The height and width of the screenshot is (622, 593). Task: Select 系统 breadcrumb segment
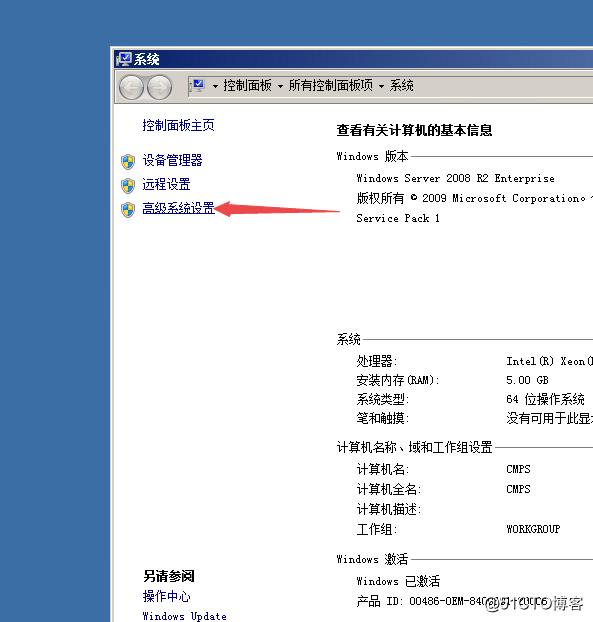tap(401, 85)
